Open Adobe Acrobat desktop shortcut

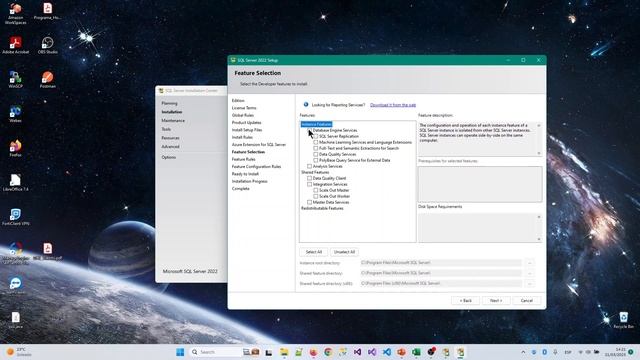pyautogui.click(x=16, y=45)
